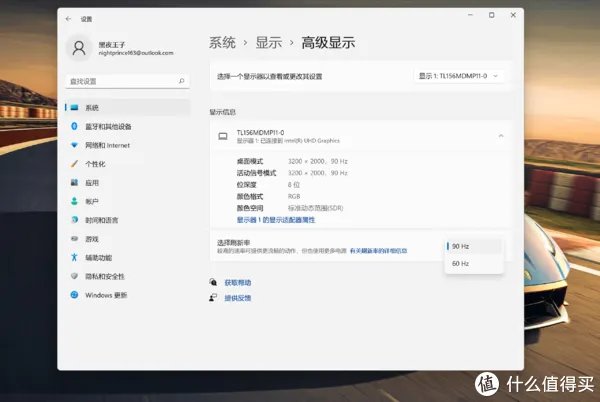Choose 60 Hz refresh rate option
The height and width of the screenshot is (402, 600).
(x=474, y=264)
